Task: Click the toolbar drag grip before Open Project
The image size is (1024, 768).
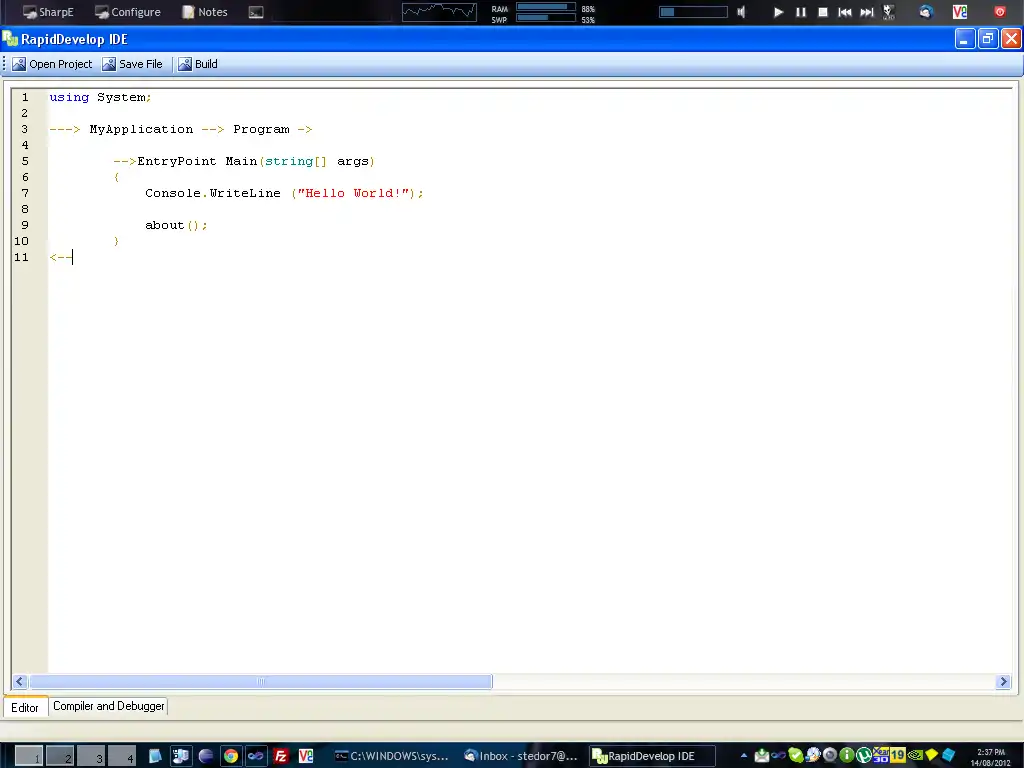Action: click(x=5, y=64)
